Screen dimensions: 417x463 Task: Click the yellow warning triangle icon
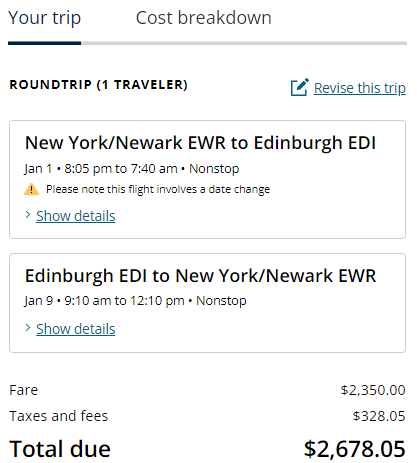[x=31, y=189]
